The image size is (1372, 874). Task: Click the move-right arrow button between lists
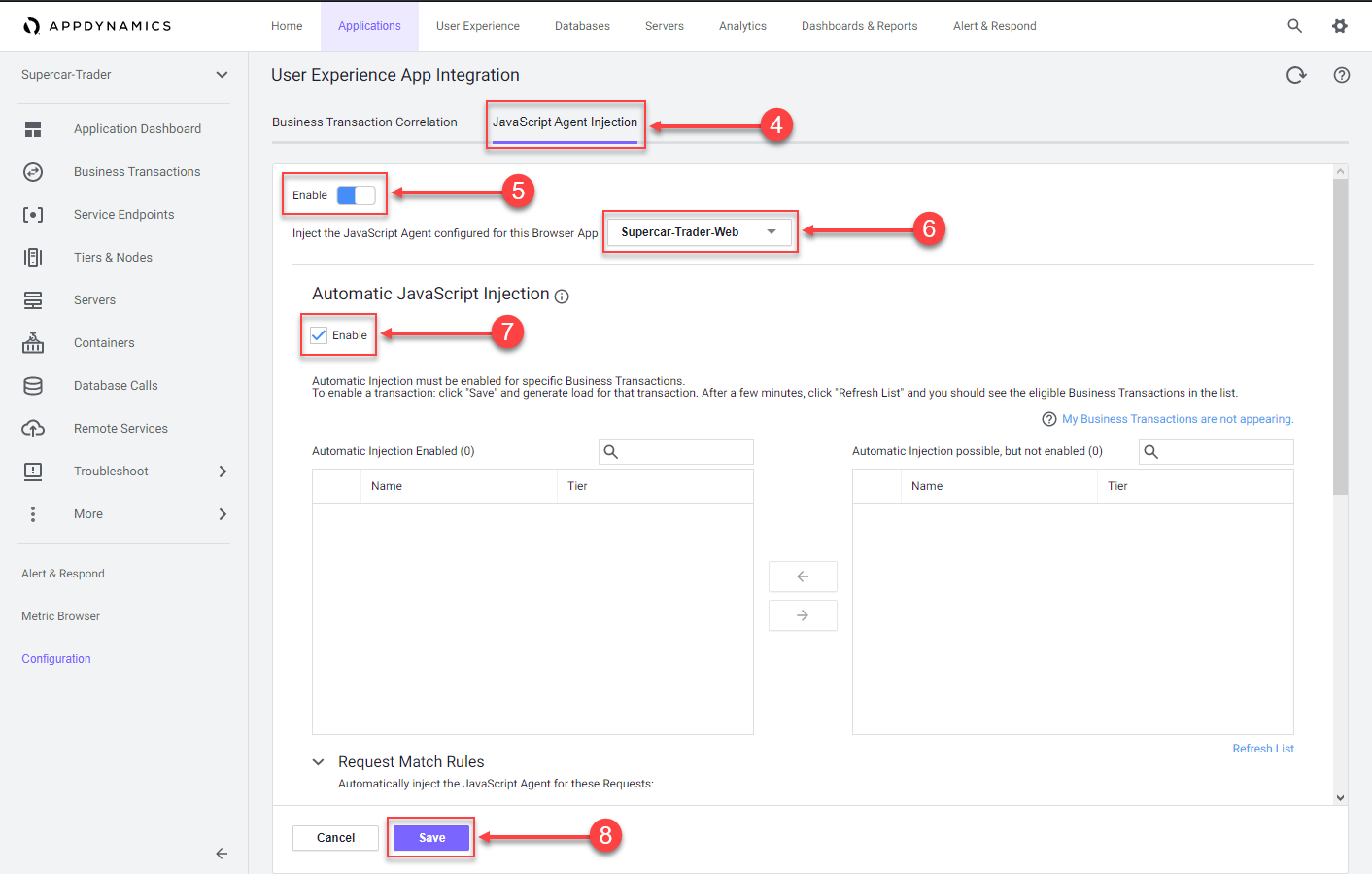click(803, 615)
